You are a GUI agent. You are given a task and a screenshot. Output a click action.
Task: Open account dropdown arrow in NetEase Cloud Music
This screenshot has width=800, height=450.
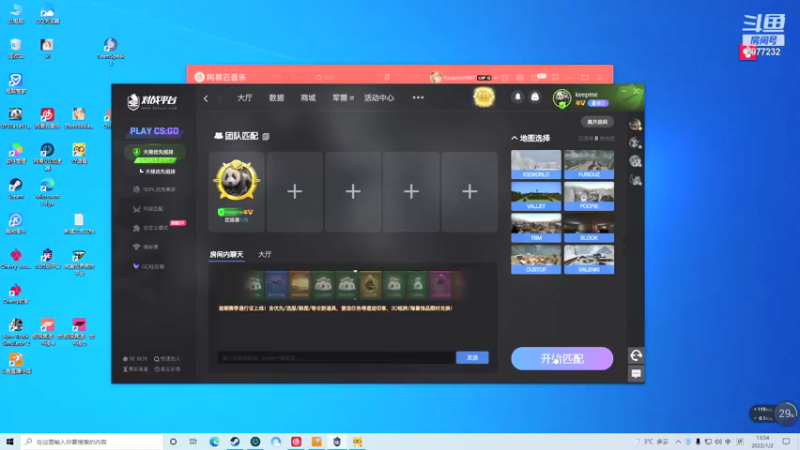click(496, 78)
